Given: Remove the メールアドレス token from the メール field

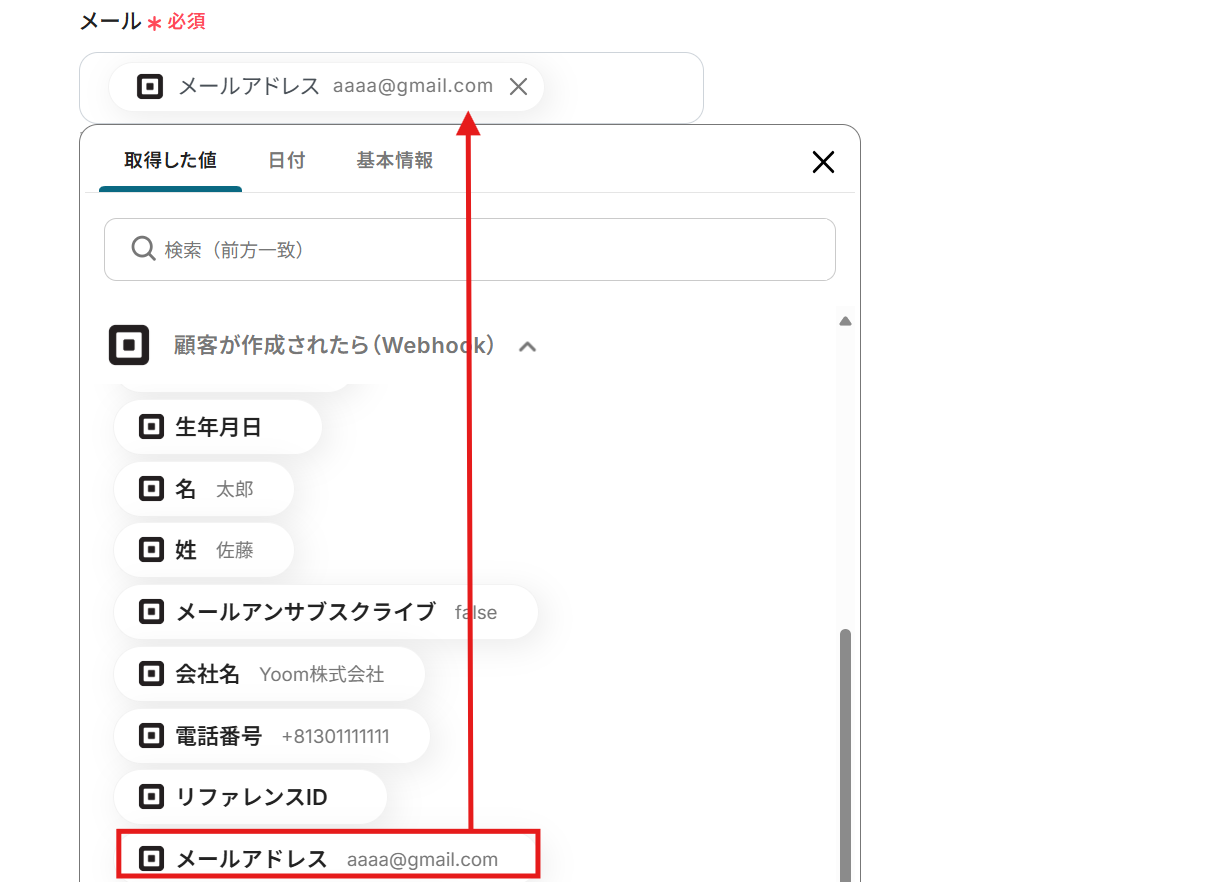Looking at the screenshot, I should 518,86.
